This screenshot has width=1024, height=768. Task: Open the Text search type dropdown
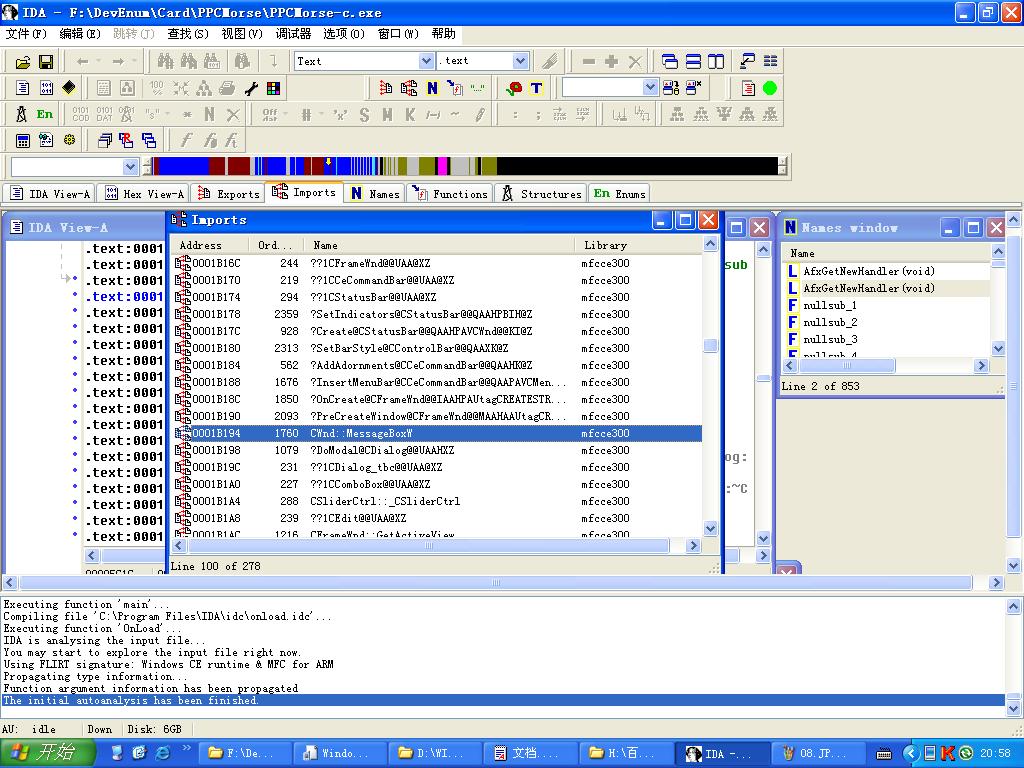[426, 61]
